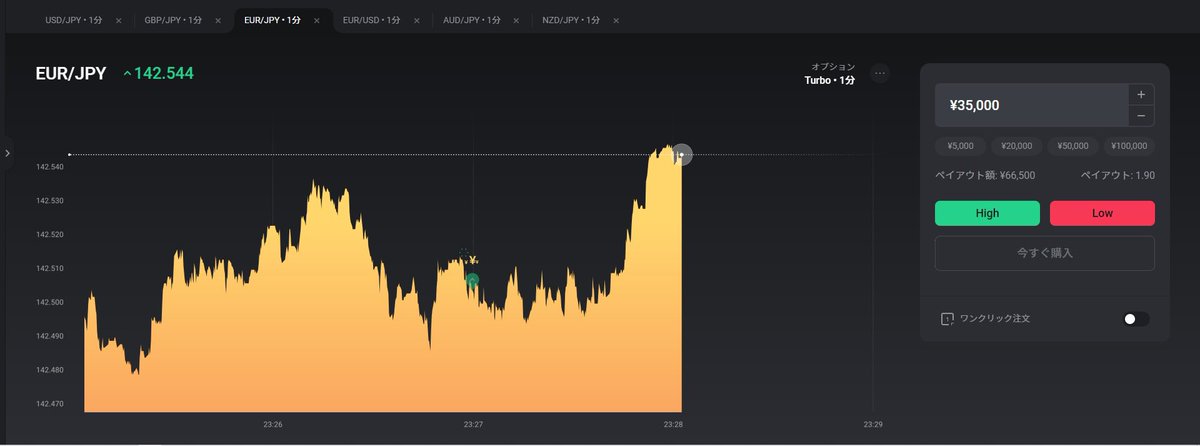Close the EUR/JPY tab
This screenshot has width=1200, height=446.
coord(317,21)
